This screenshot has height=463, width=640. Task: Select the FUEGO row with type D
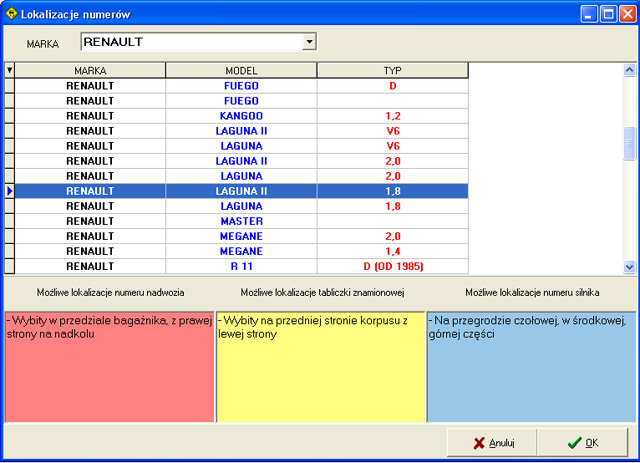241,86
